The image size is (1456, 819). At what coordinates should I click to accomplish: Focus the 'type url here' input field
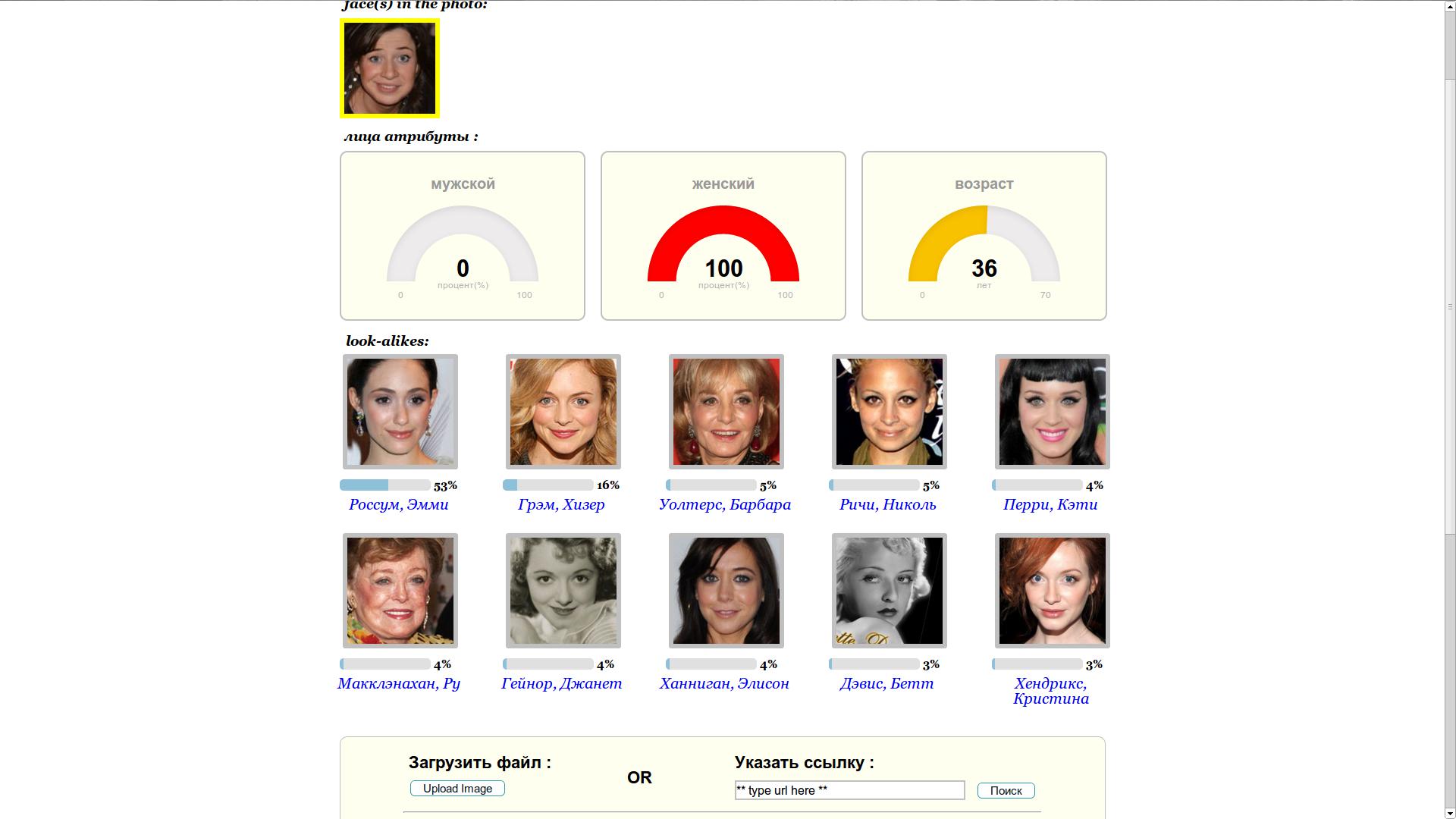[x=849, y=790]
